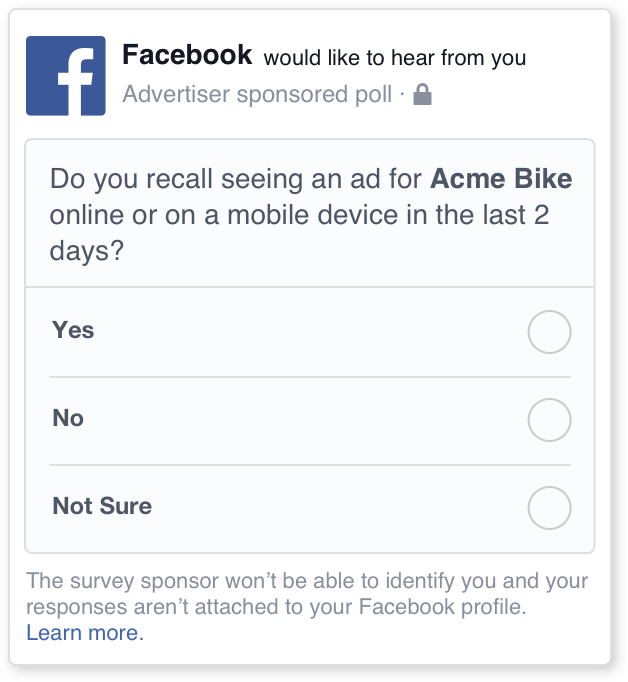
Task: Select the Yes radio button
Action: coord(549,332)
